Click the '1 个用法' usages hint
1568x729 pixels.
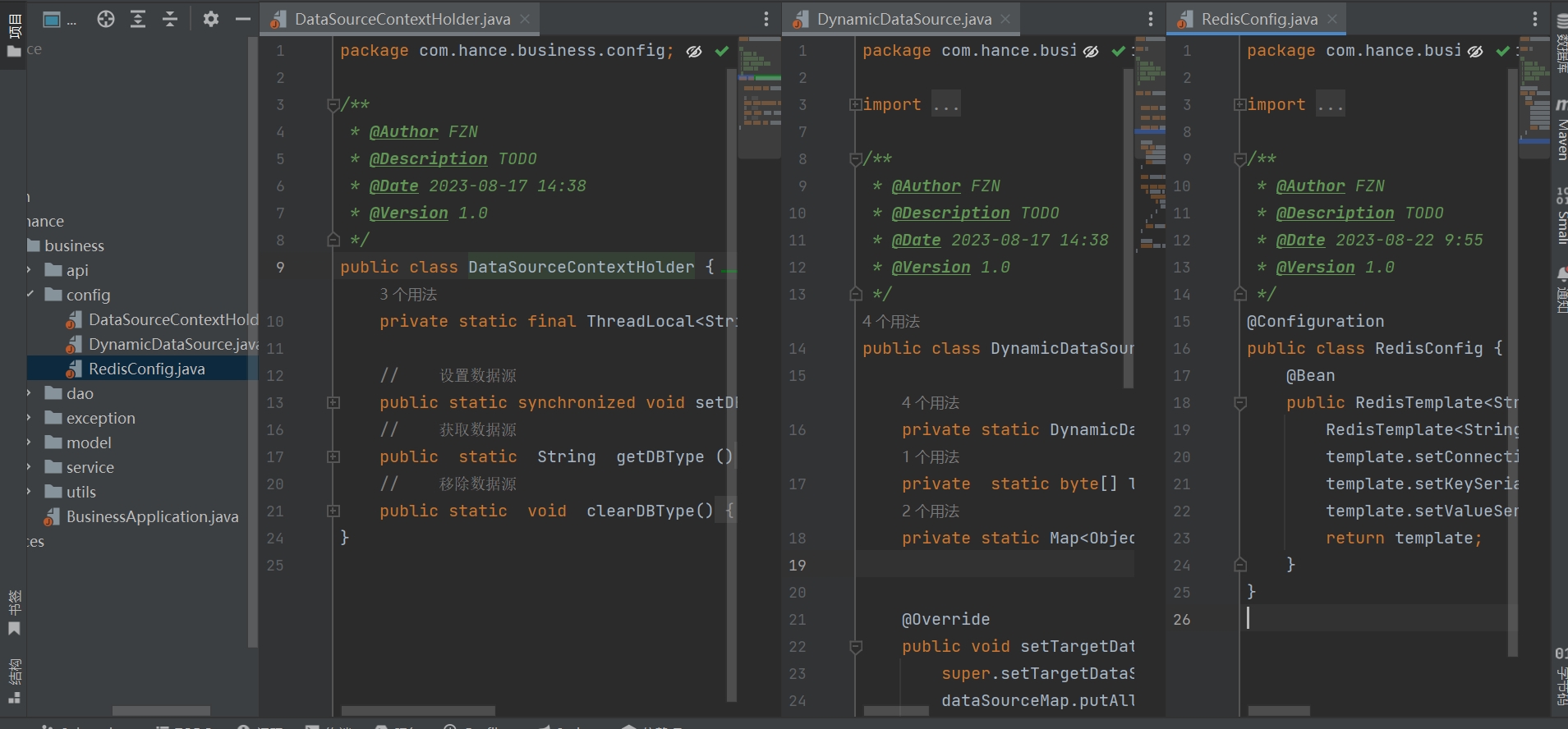coord(931,456)
